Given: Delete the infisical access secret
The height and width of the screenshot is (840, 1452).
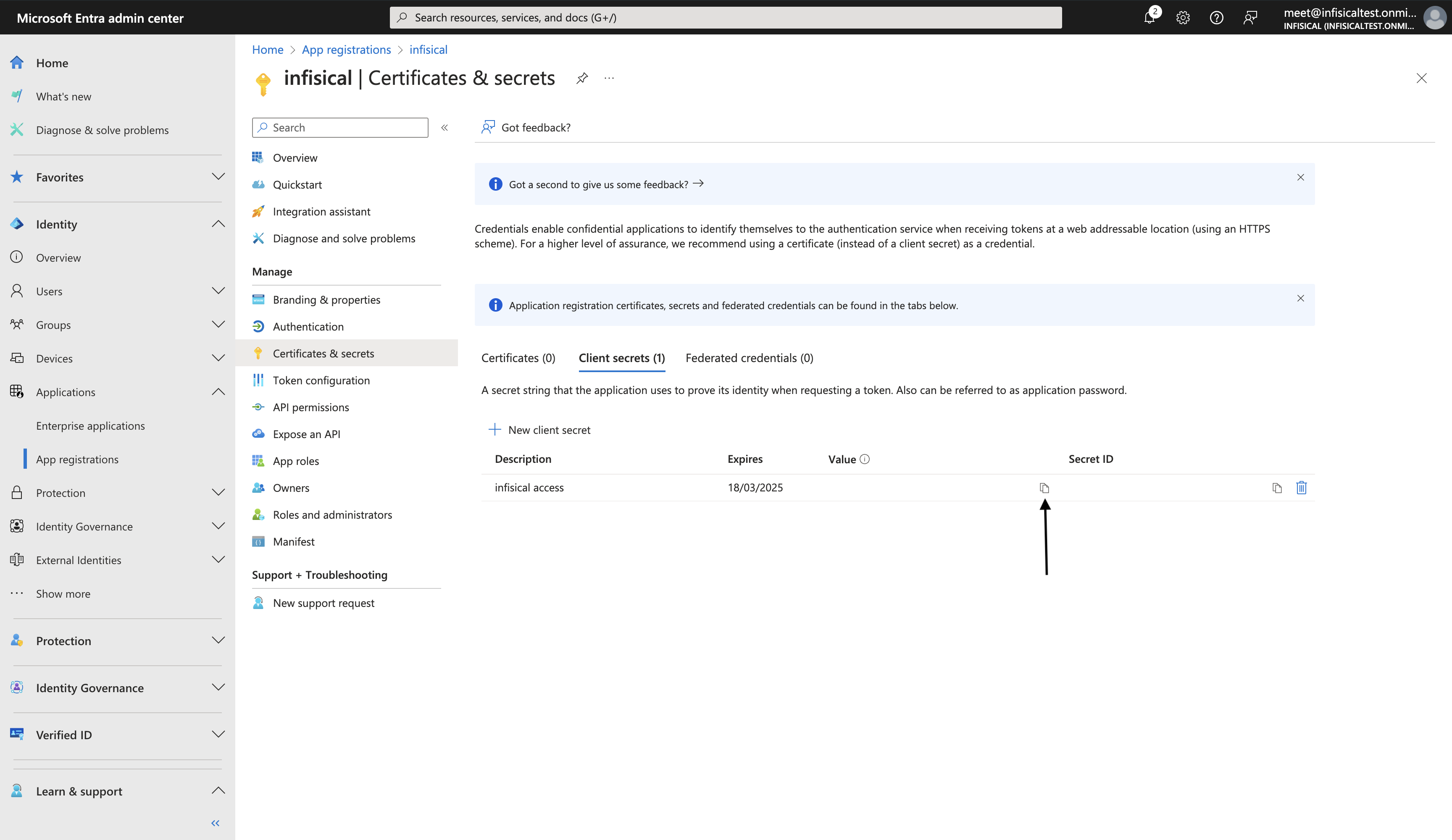Looking at the screenshot, I should click(1301, 488).
